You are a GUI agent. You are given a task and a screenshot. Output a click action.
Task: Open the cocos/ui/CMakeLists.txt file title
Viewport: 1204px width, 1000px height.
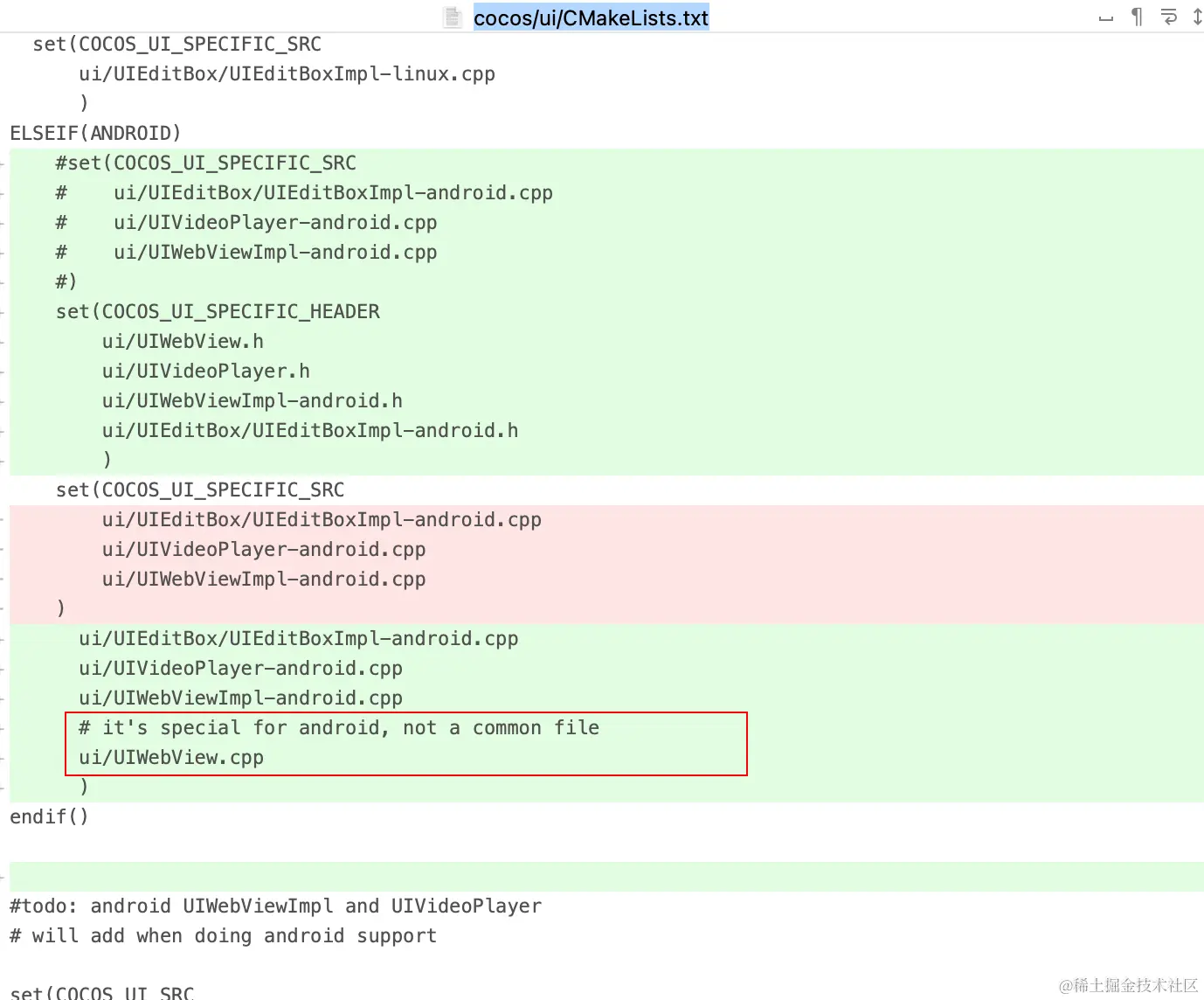pyautogui.click(x=591, y=17)
